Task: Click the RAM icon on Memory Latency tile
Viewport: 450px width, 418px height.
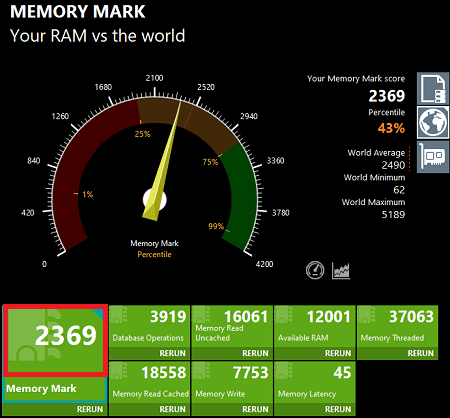Action: (284, 371)
